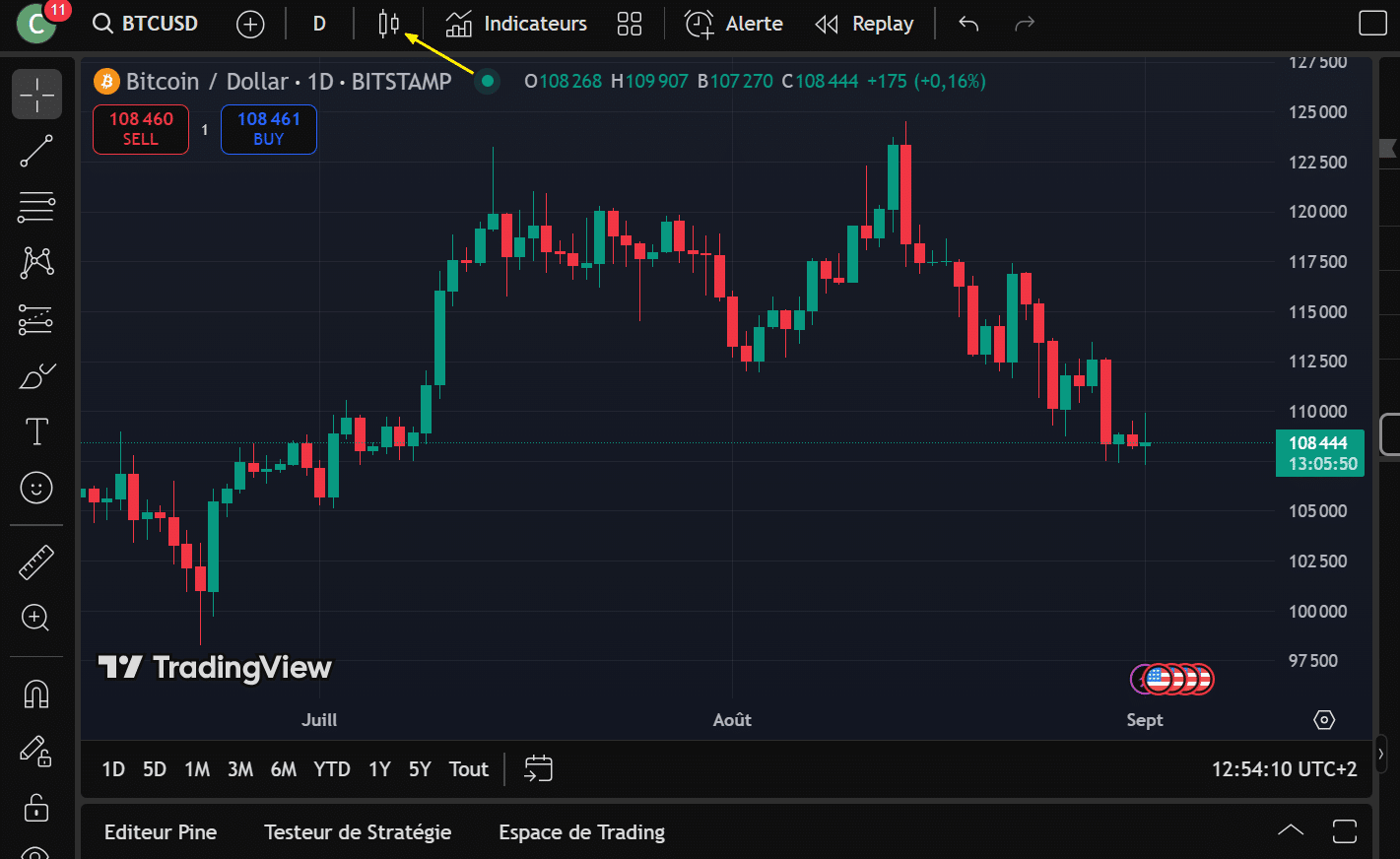The image size is (1400, 859).
Task: Expand the bottom panel with chevron
Action: click(x=1290, y=830)
